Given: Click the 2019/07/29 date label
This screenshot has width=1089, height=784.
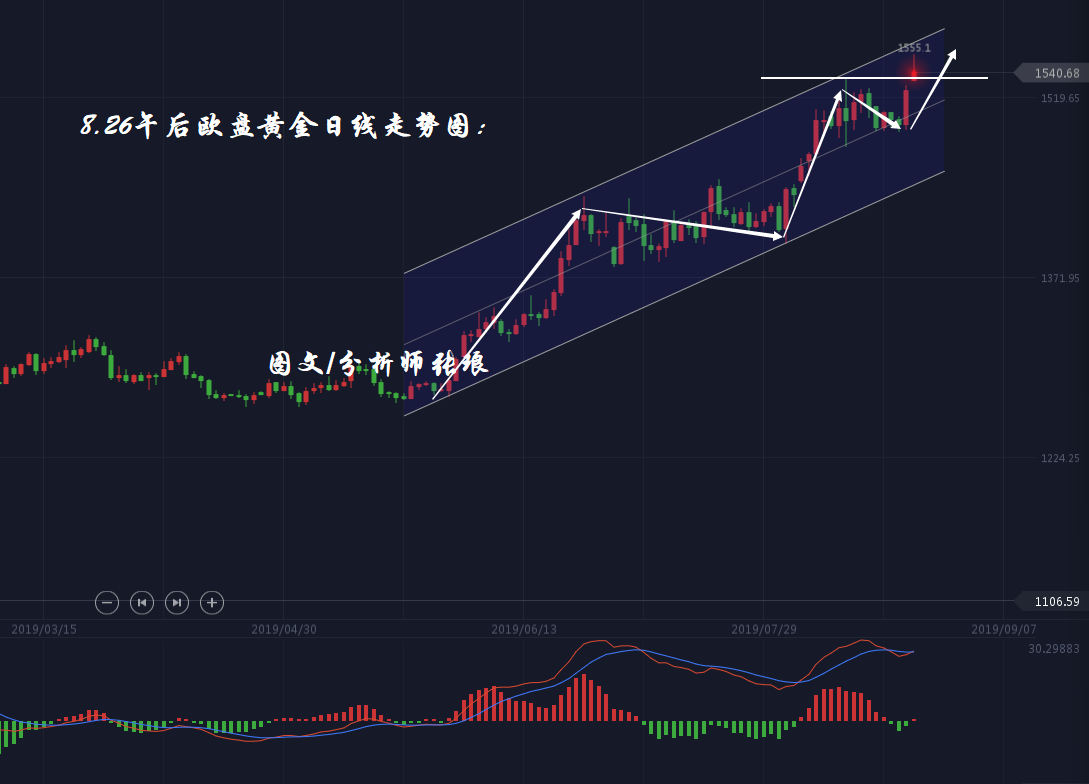Looking at the screenshot, I should (764, 629).
